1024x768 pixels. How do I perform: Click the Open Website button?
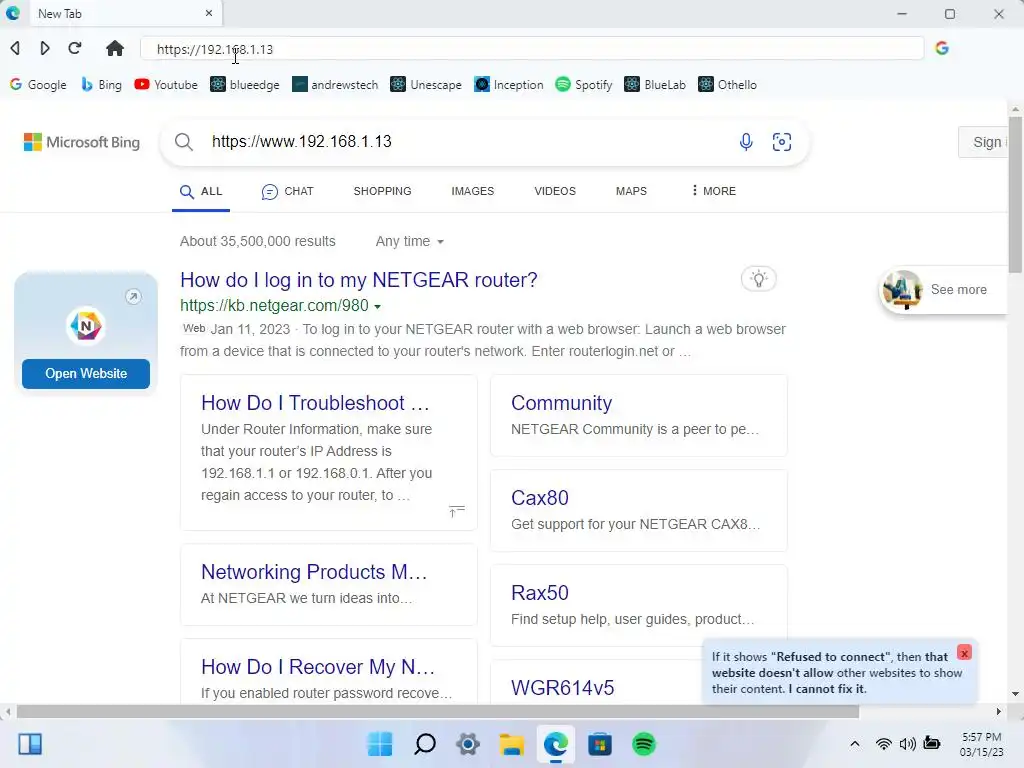[86, 374]
